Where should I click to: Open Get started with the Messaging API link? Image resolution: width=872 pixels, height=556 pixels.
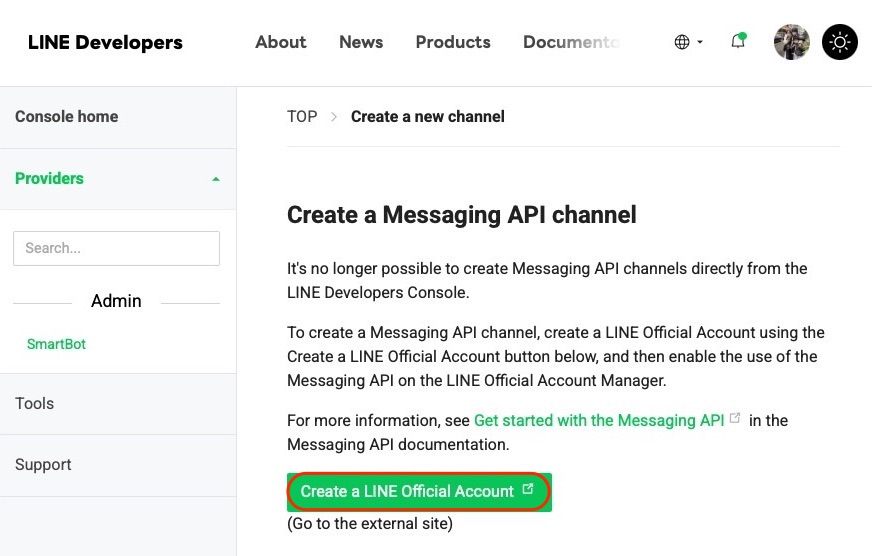[599, 420]
